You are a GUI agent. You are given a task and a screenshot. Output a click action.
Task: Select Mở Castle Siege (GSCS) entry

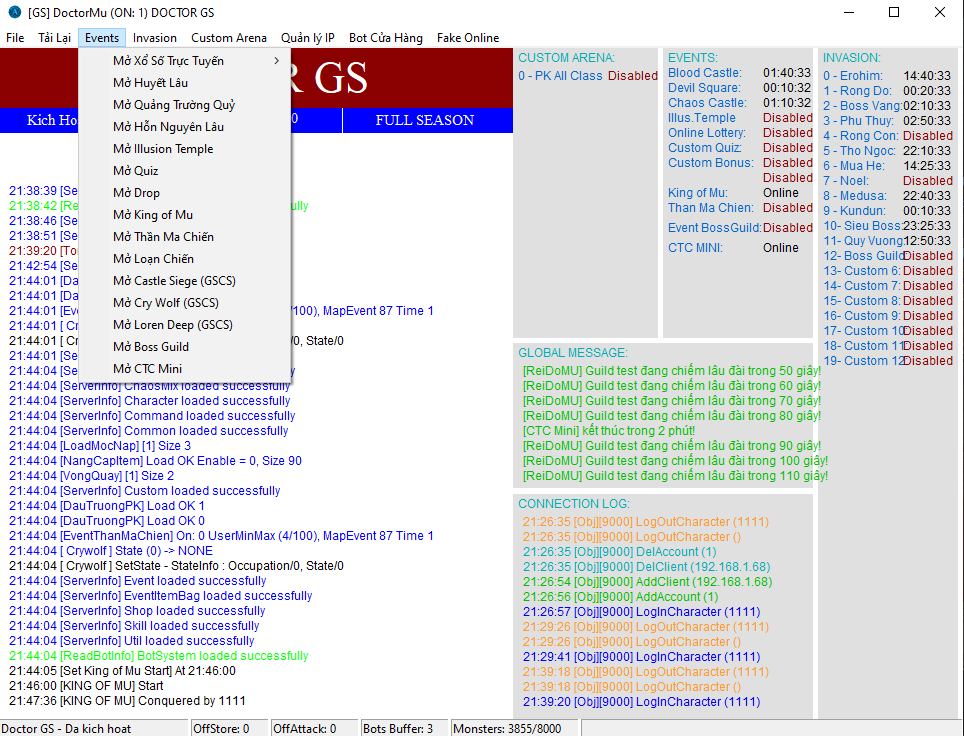pos(174,281)
